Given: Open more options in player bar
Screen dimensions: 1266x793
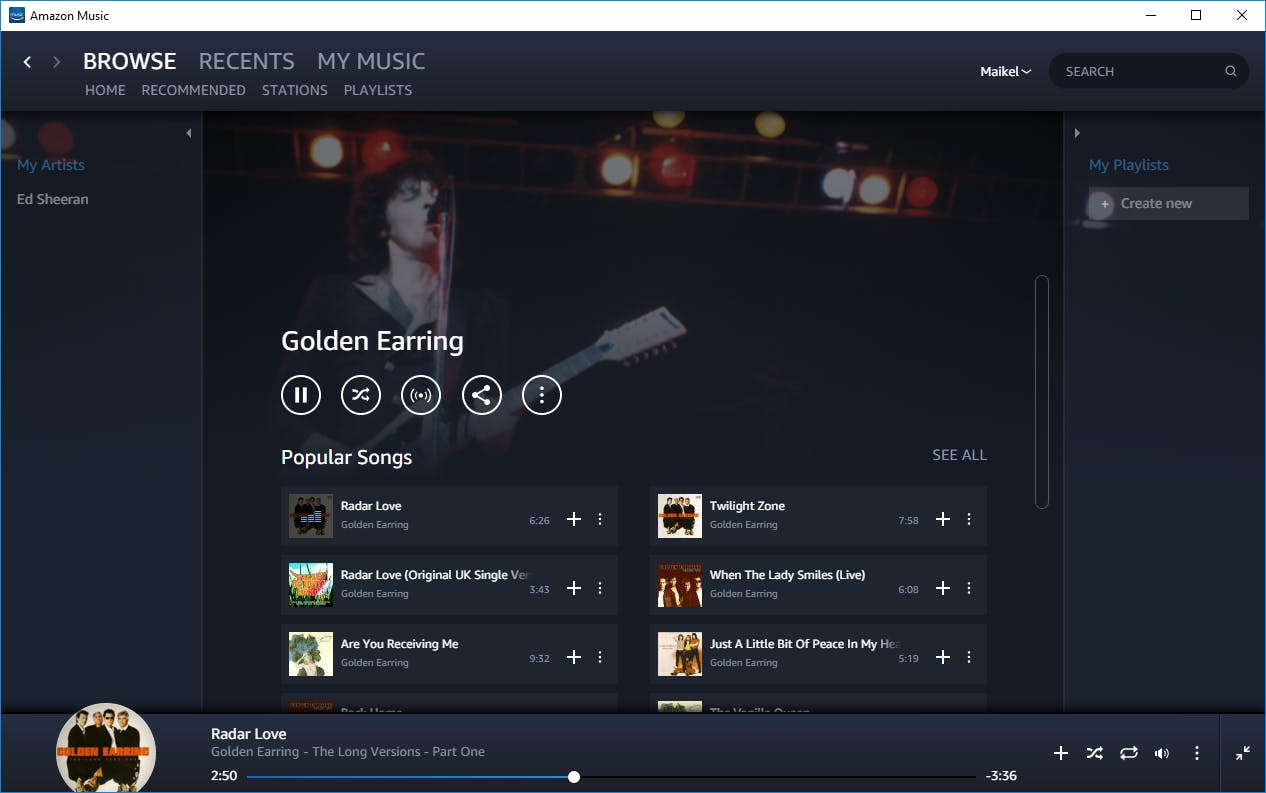Looking at the screenshot, I should click(x=1197, y=753).
